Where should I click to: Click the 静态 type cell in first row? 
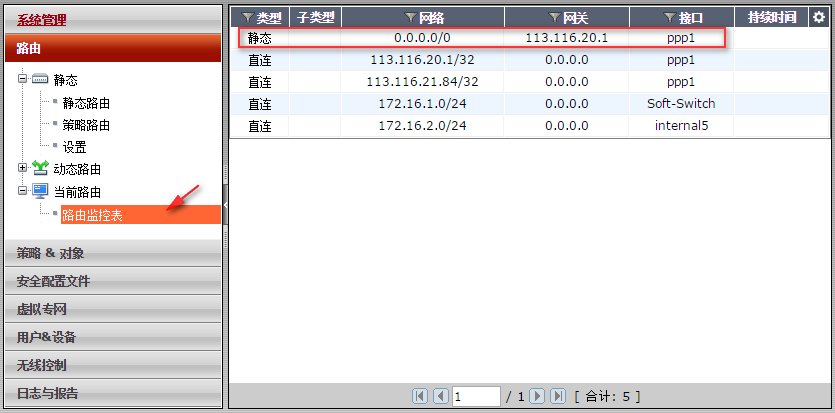point(259,38)
